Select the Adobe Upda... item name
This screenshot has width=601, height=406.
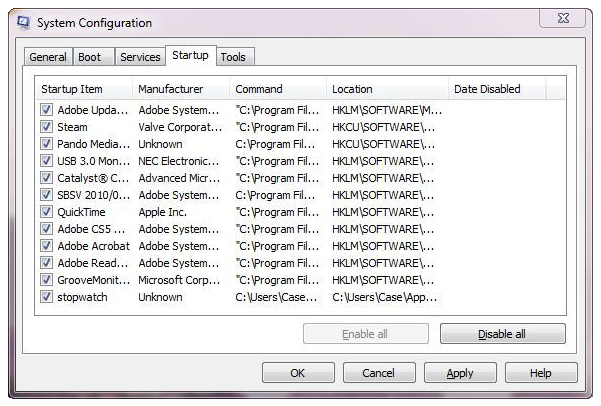coord(93,110)
